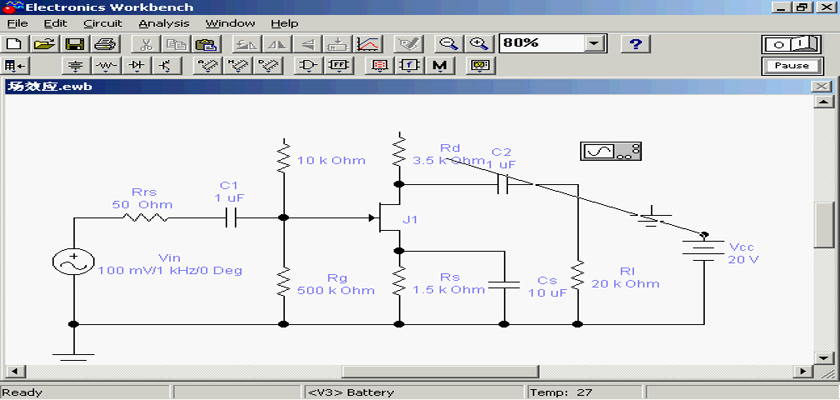Open the Display Graphs icon

point(369,44)
